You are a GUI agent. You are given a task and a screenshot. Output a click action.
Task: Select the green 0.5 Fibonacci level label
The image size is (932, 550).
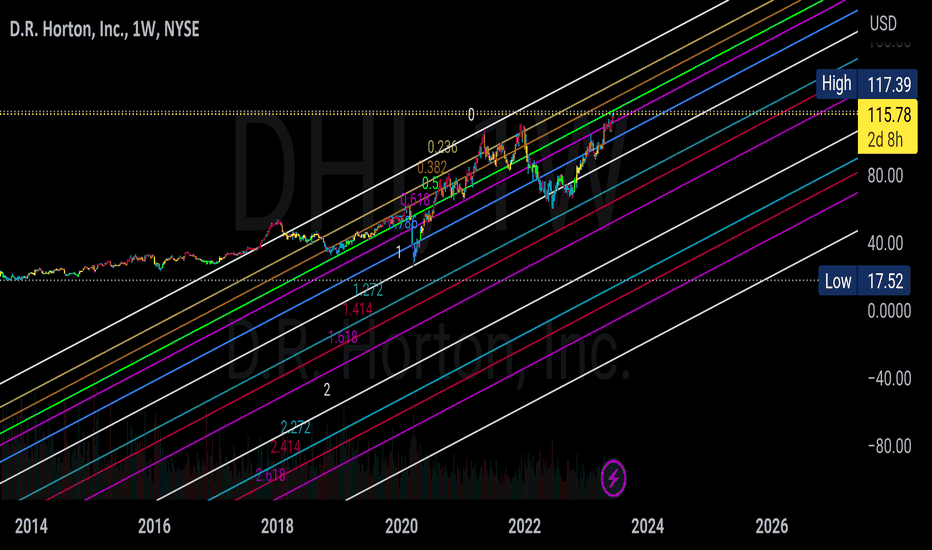pos(430,184)
